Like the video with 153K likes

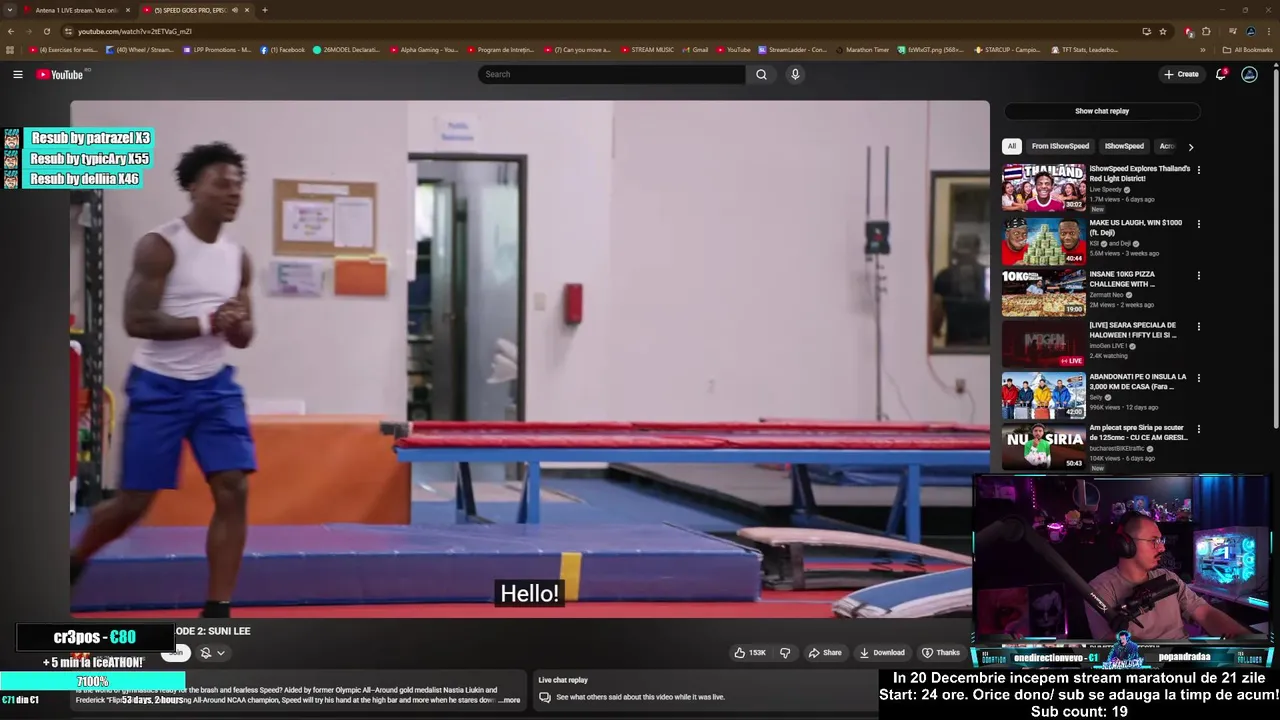click(x=750, y=653)
